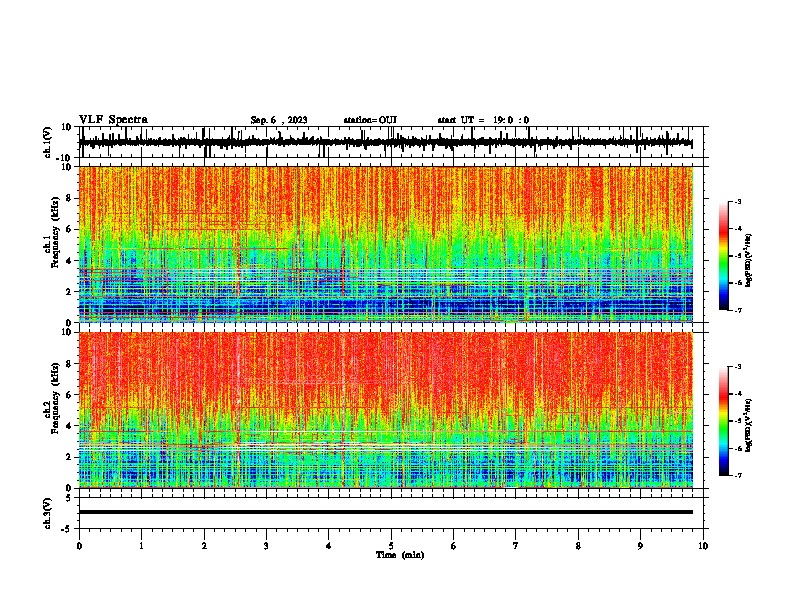Click the "station=OUI" header label

(x=370, y=120)
